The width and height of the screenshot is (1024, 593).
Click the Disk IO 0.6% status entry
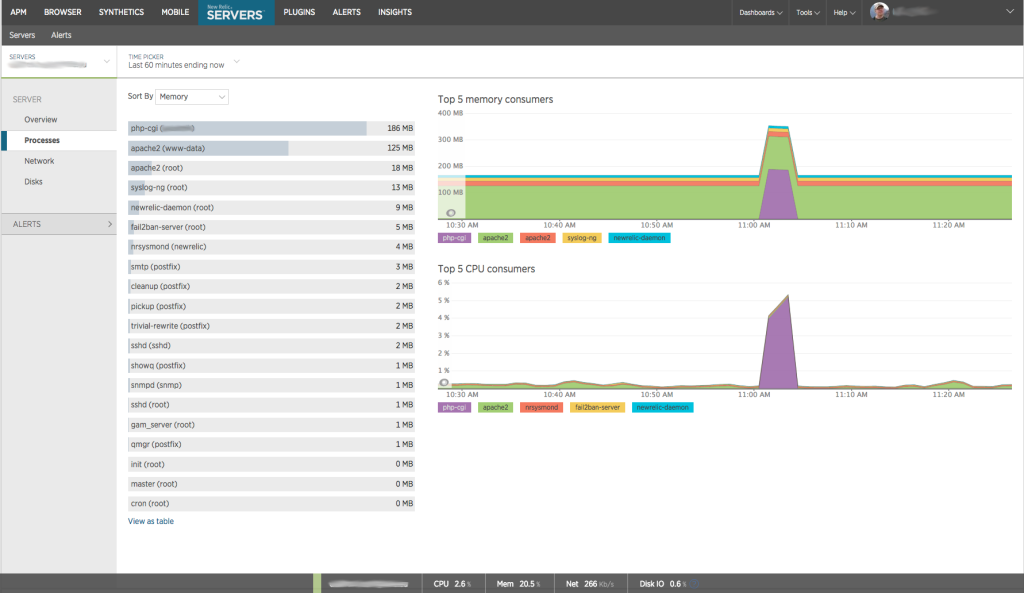coord(663,584)
